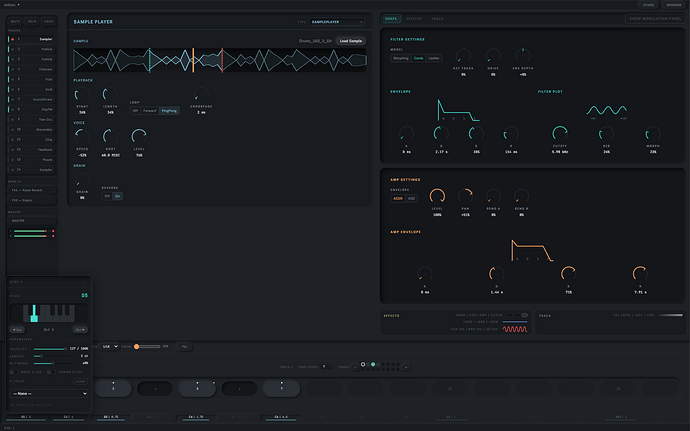
Task: Click the Cutoff knob
Action: (560, 133)
